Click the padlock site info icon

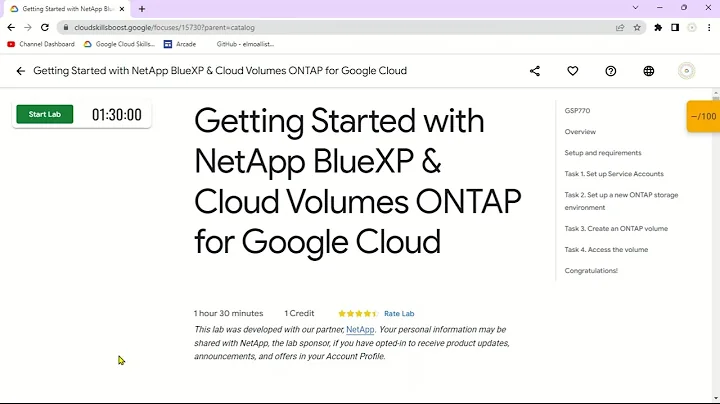coord(66,28)
